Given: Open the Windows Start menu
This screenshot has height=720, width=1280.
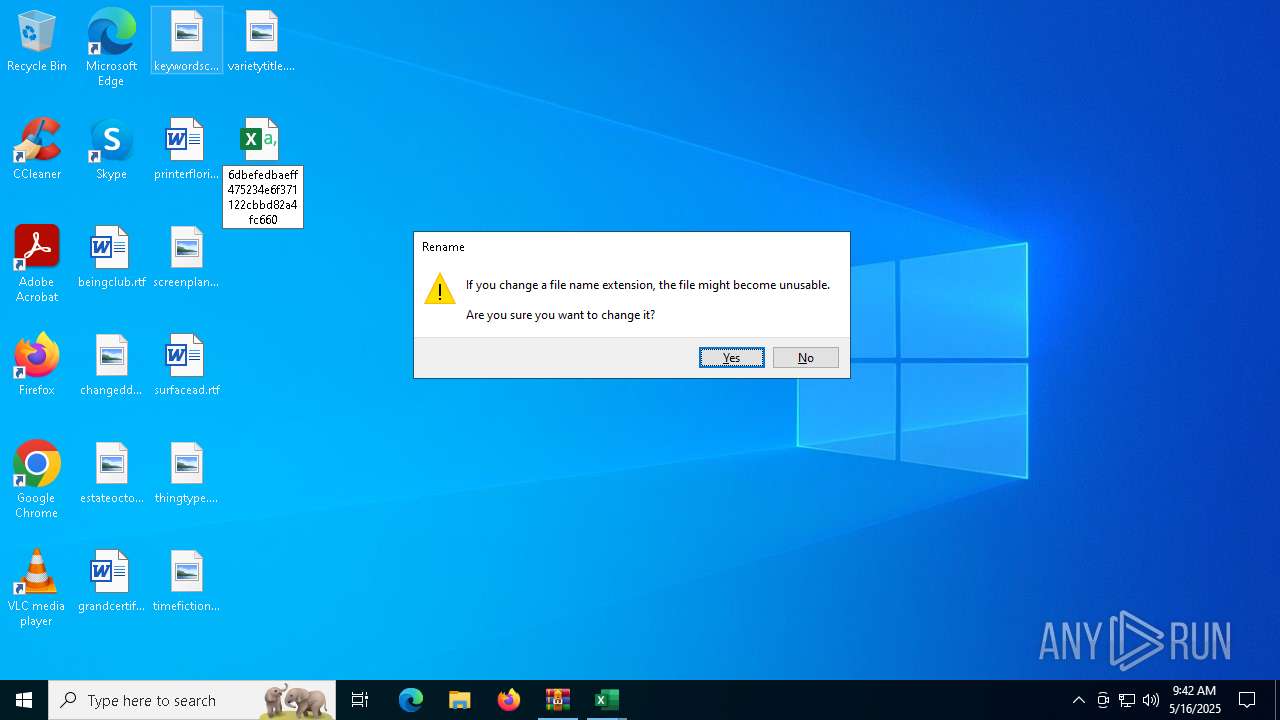Looking at the screenshot, I should click(x=24, y=700).
